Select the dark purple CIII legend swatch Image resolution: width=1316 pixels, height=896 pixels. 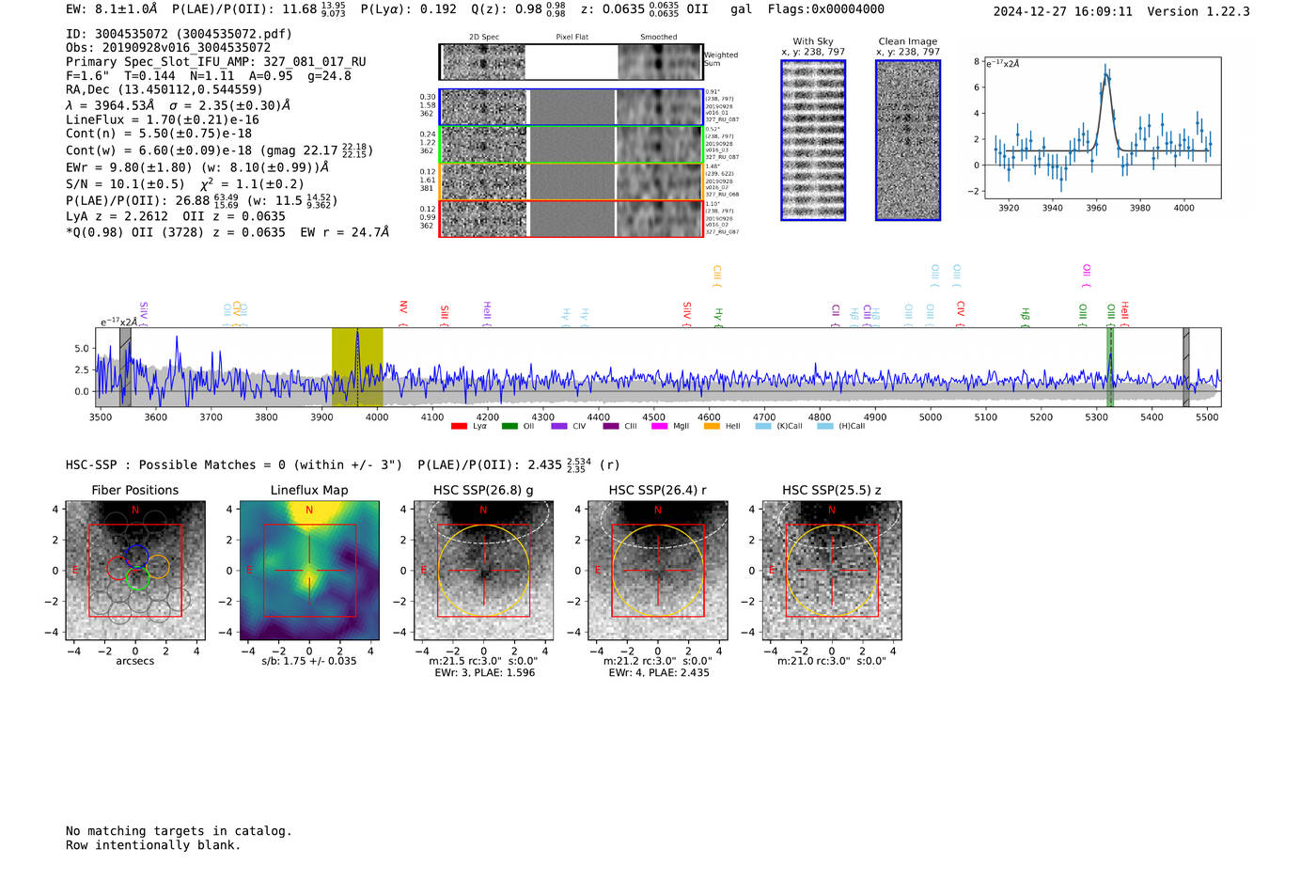pos(611,427)
